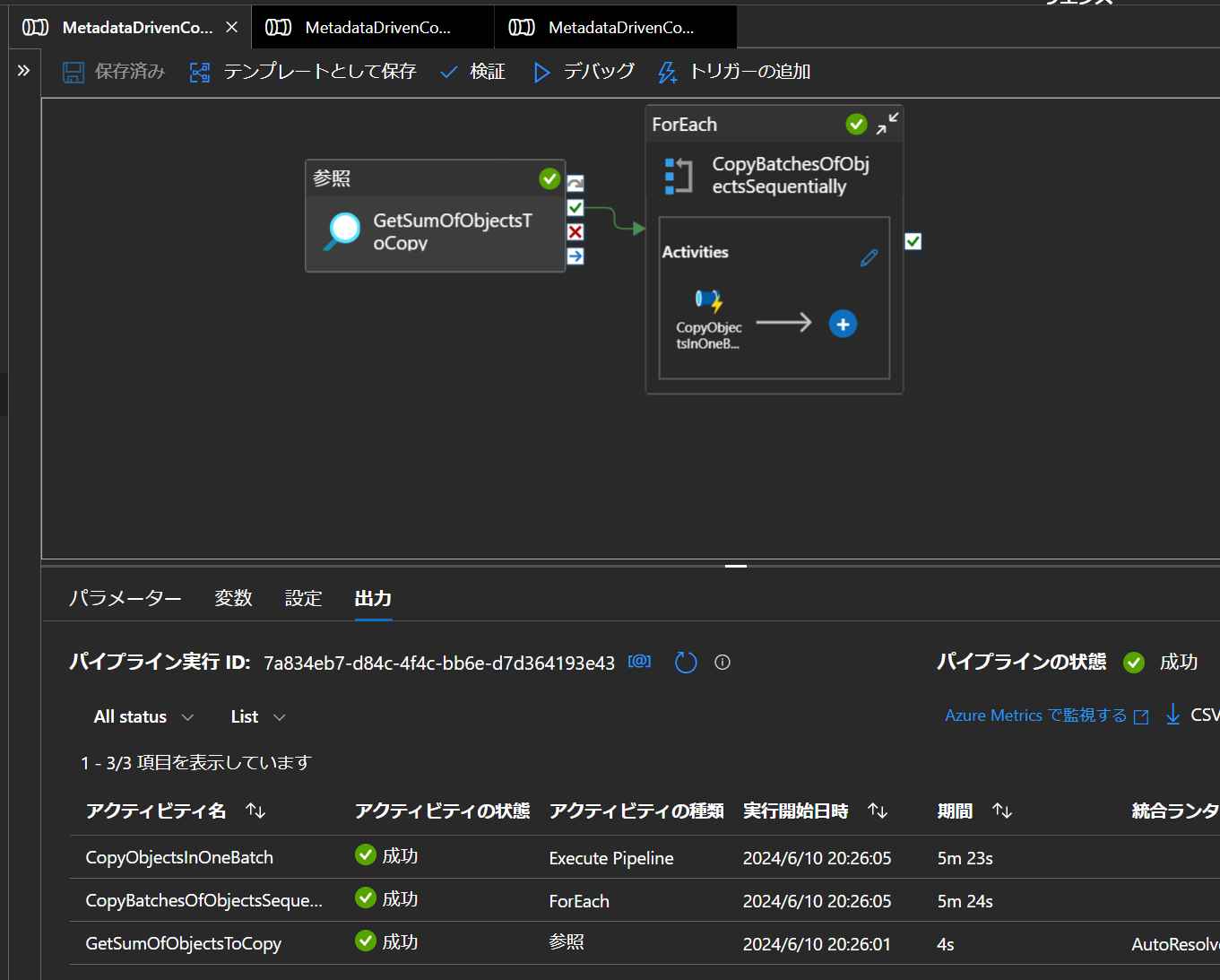Select the GetSumOfObjectsToCopy row name

click(x=183, y=943)
